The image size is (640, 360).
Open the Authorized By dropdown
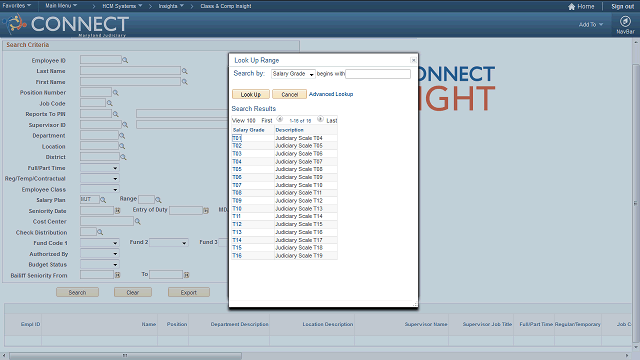point(100,254)
